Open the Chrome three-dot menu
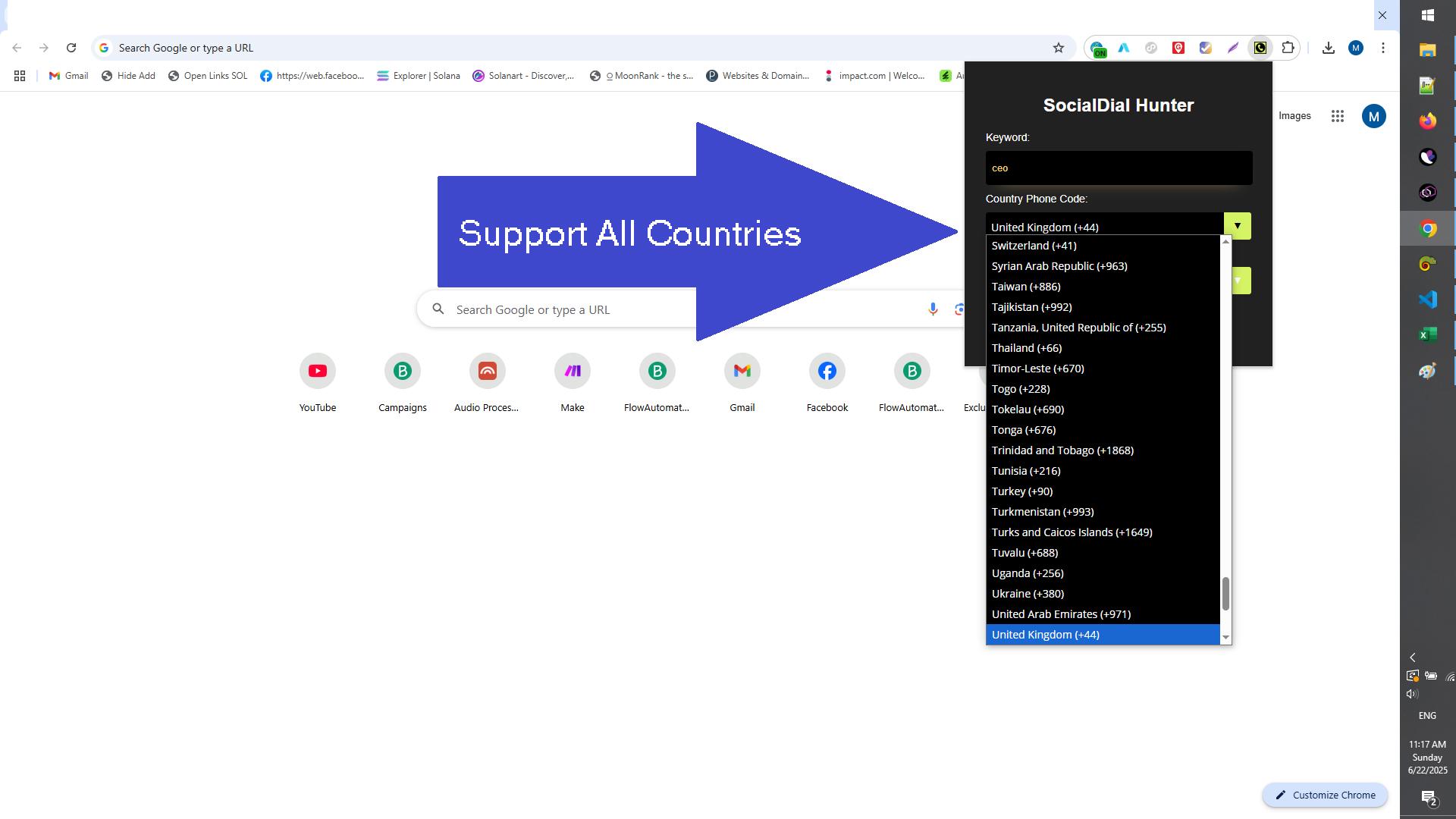The width and height of the screenshot is (1456, 819). (x=1382, y=48)
